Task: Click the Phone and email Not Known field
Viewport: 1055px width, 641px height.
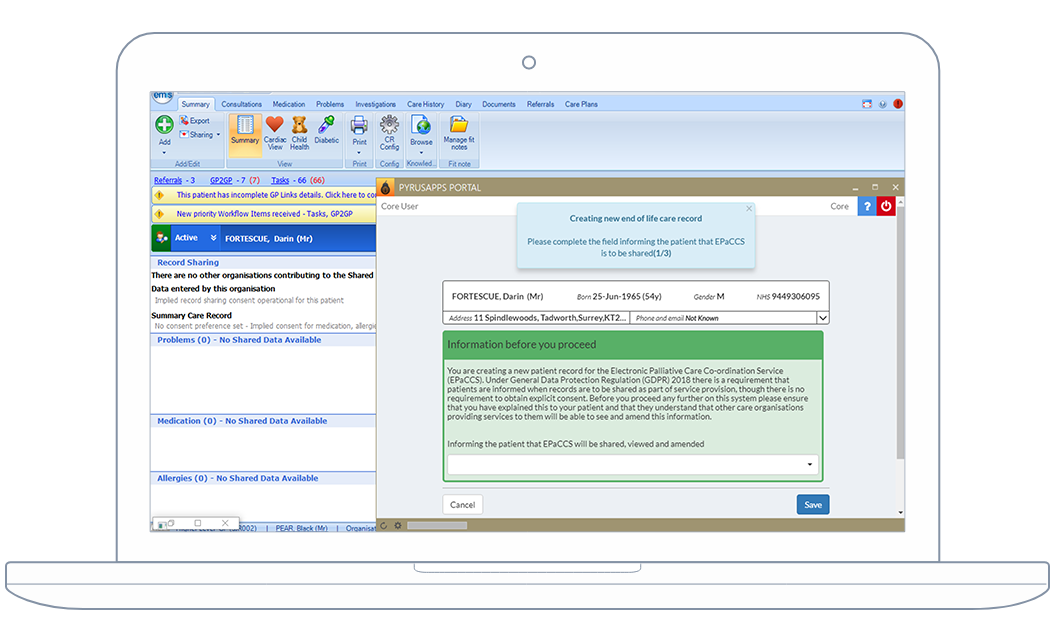Action: tap(723, 318)
